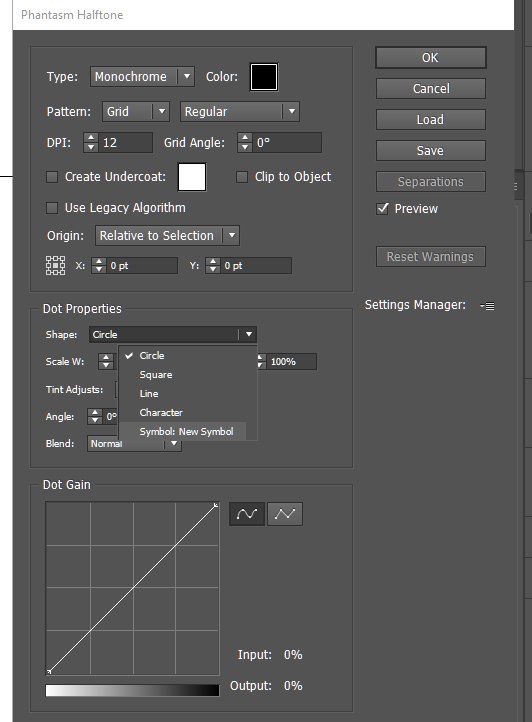Select the linear curve dot gain mode icon
532x722 pixels.
coord(285,514)
